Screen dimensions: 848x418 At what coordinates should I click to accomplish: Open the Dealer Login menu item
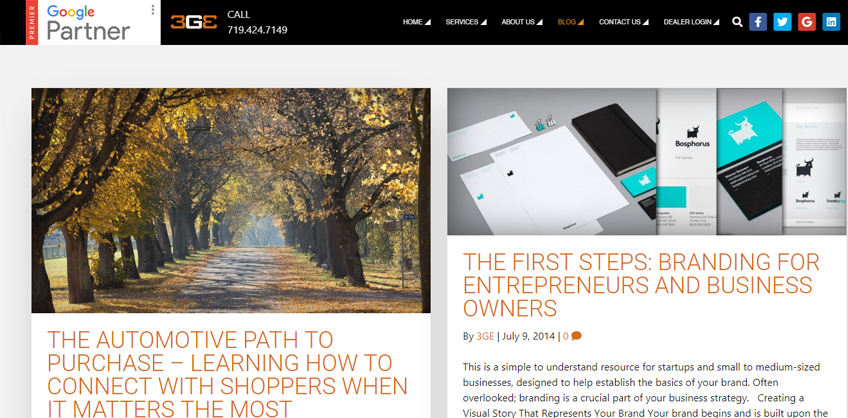pyautogui.click(x=691, y=22)
